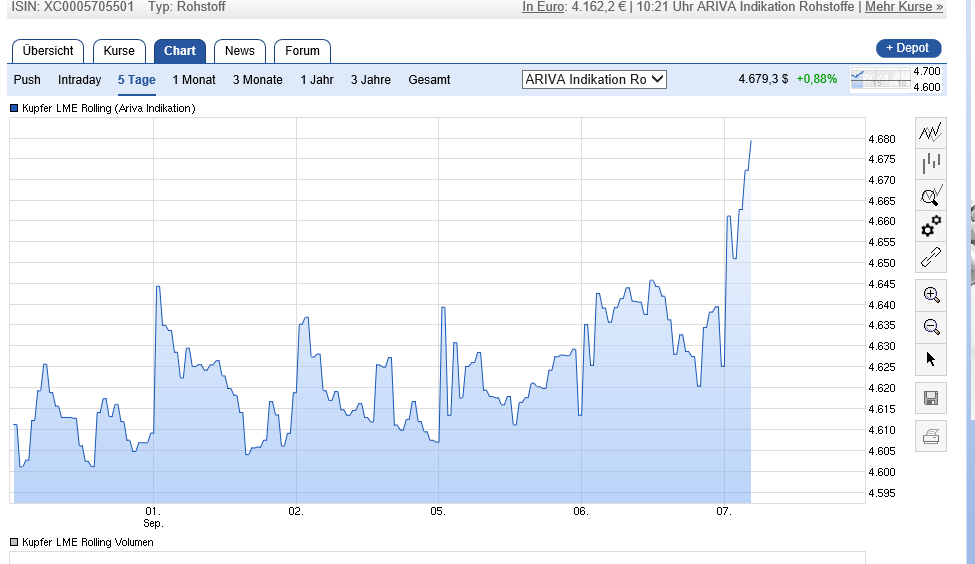Click the mini chart thumbnail
This screenshot has height=564, width=975.
pos(880,80)
